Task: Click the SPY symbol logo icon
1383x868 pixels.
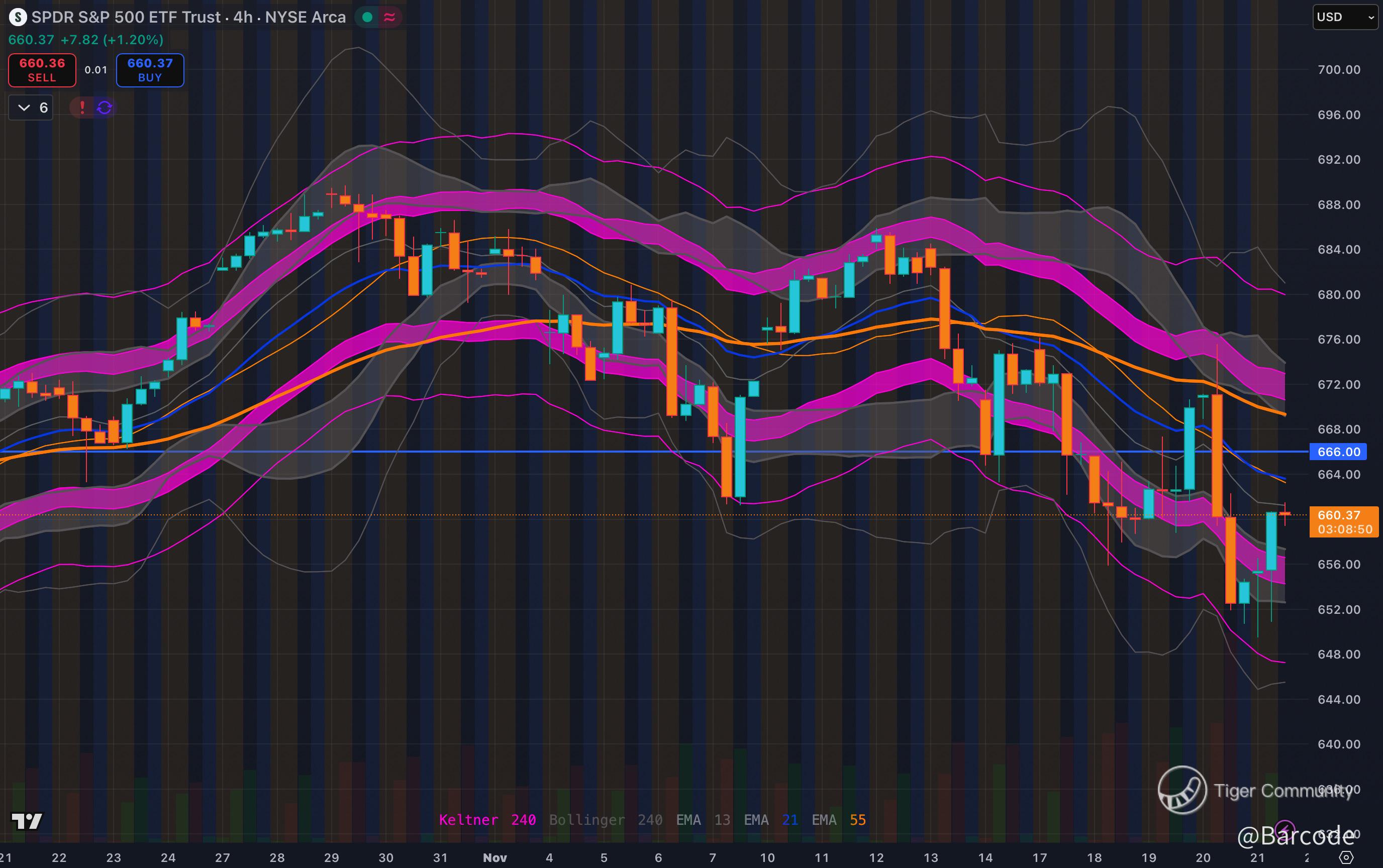Action: coord(18,17)
